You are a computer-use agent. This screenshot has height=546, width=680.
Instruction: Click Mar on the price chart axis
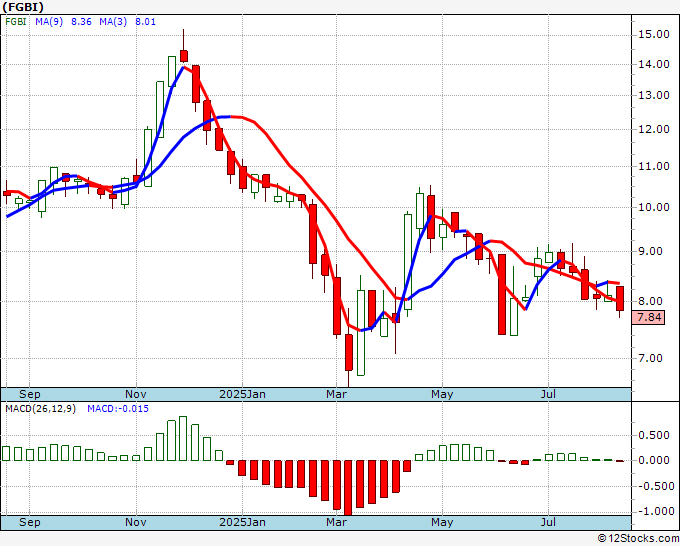337,394
